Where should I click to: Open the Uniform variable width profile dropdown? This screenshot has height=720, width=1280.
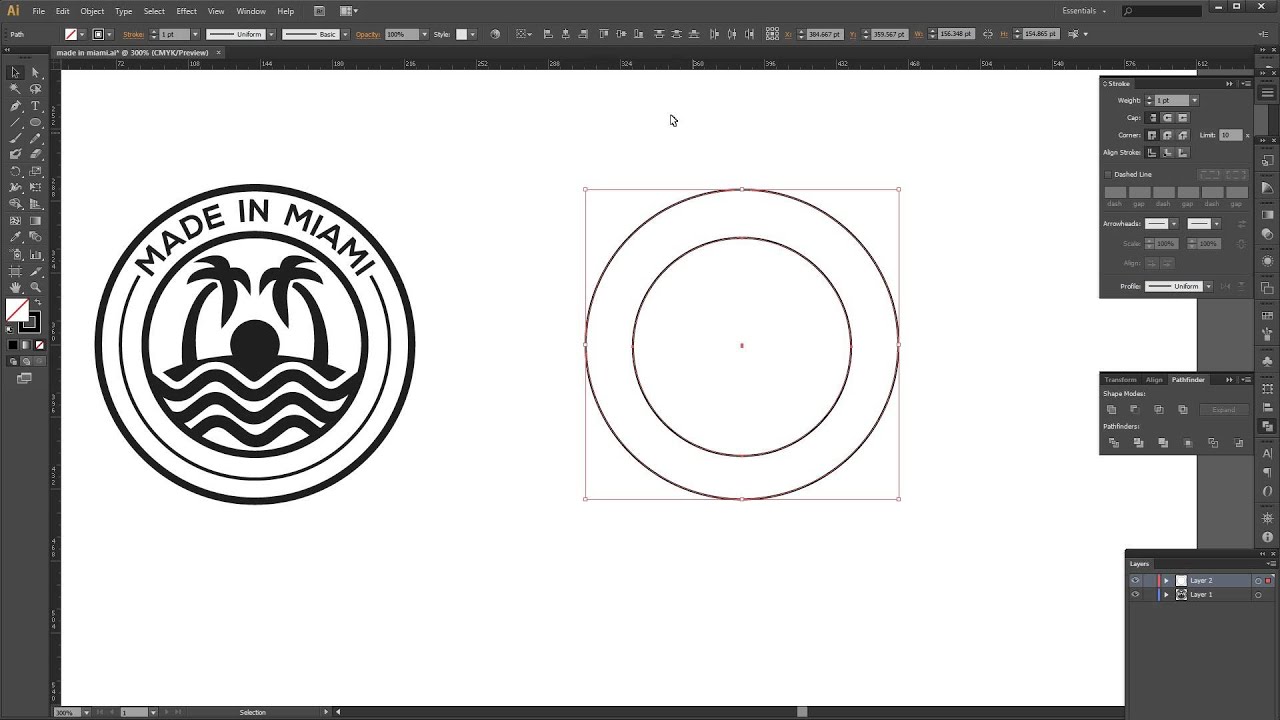(271, 34)
